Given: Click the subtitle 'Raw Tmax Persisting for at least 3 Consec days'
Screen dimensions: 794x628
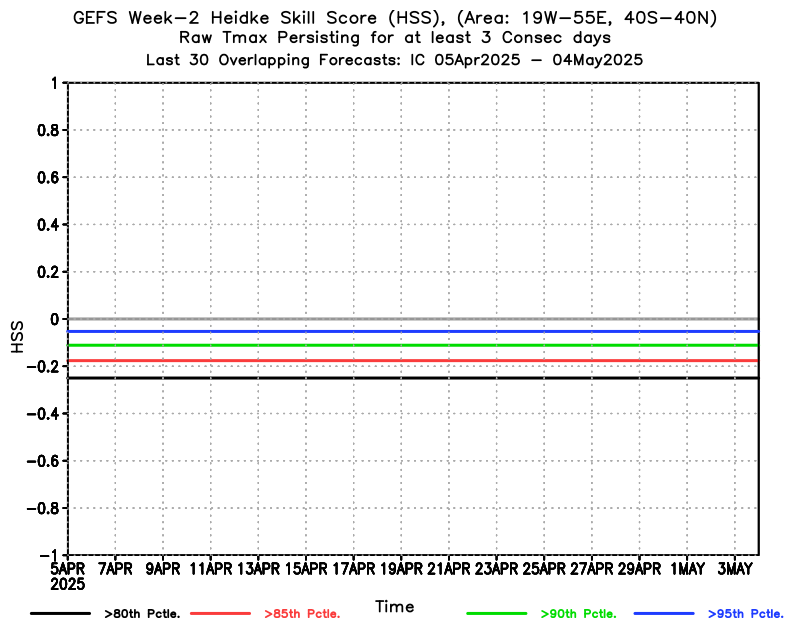Looking at the screenshot, I should pyautogui.click(x=395, y=38).
